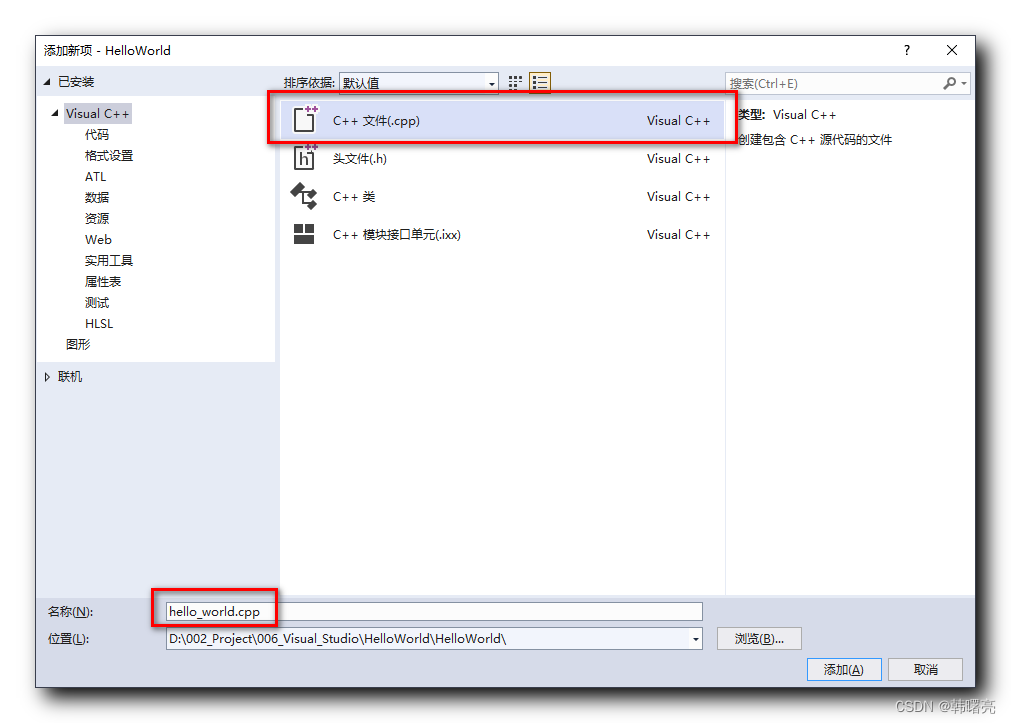This screenshot has width=1011, height=723.
Task: Select the 格式设置 category
Action: click(109, 155)
